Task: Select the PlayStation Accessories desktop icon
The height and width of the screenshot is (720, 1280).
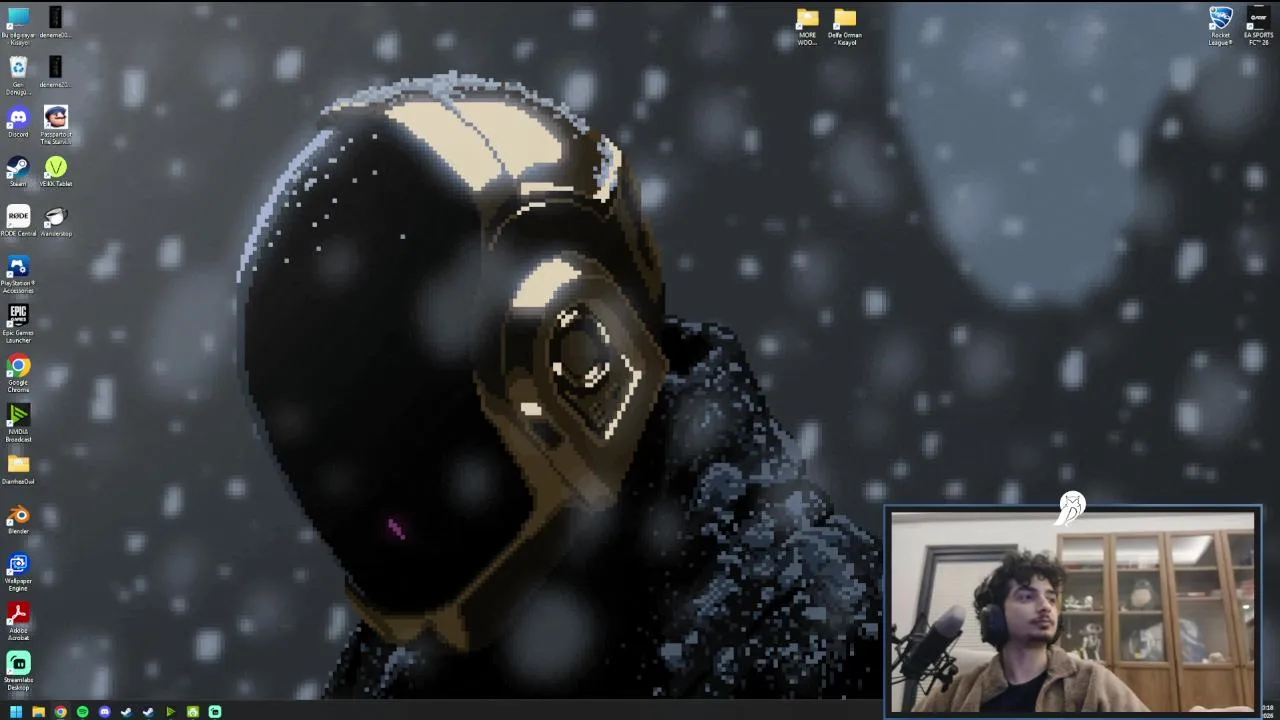Action: (x=18, y=266)
